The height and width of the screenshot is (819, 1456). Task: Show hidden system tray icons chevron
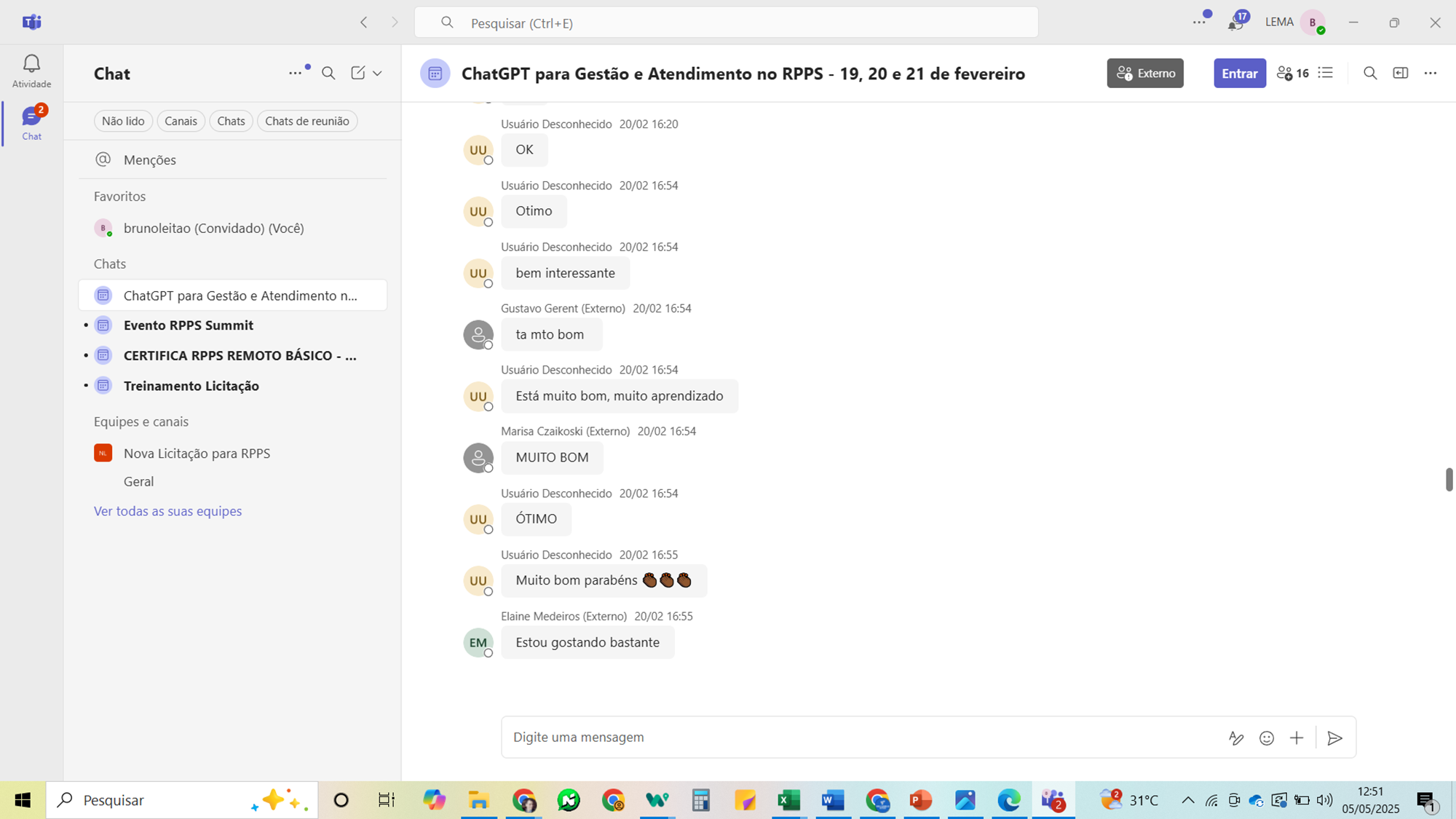pyautogui.click(x=1187, y=800)
